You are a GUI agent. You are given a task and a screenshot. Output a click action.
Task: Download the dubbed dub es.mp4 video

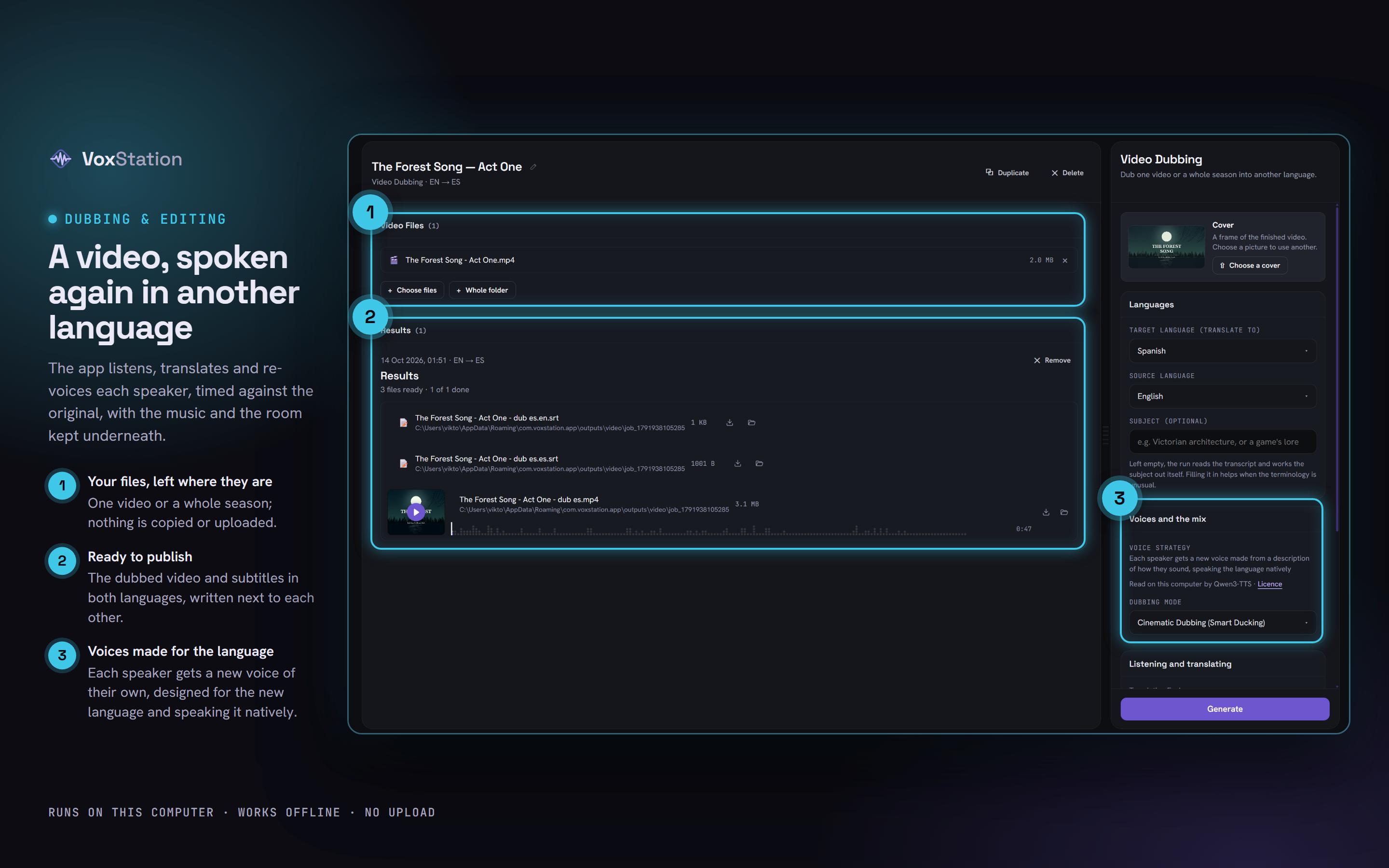coord(1046,512)
